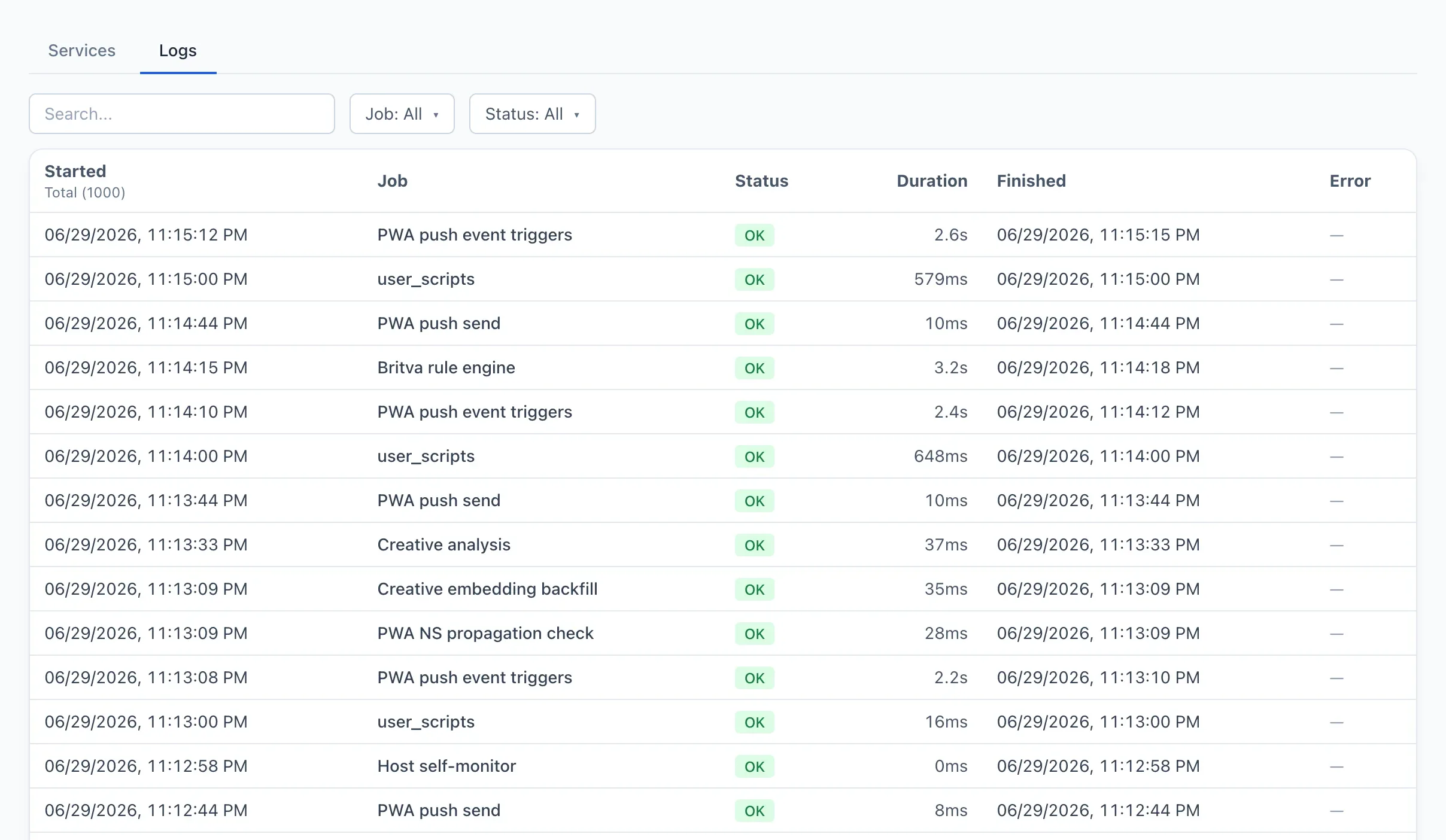The width and height of the screenshot is (1446, 840).
Task: Click the 3.2s duration value
Action: [950, 367]
